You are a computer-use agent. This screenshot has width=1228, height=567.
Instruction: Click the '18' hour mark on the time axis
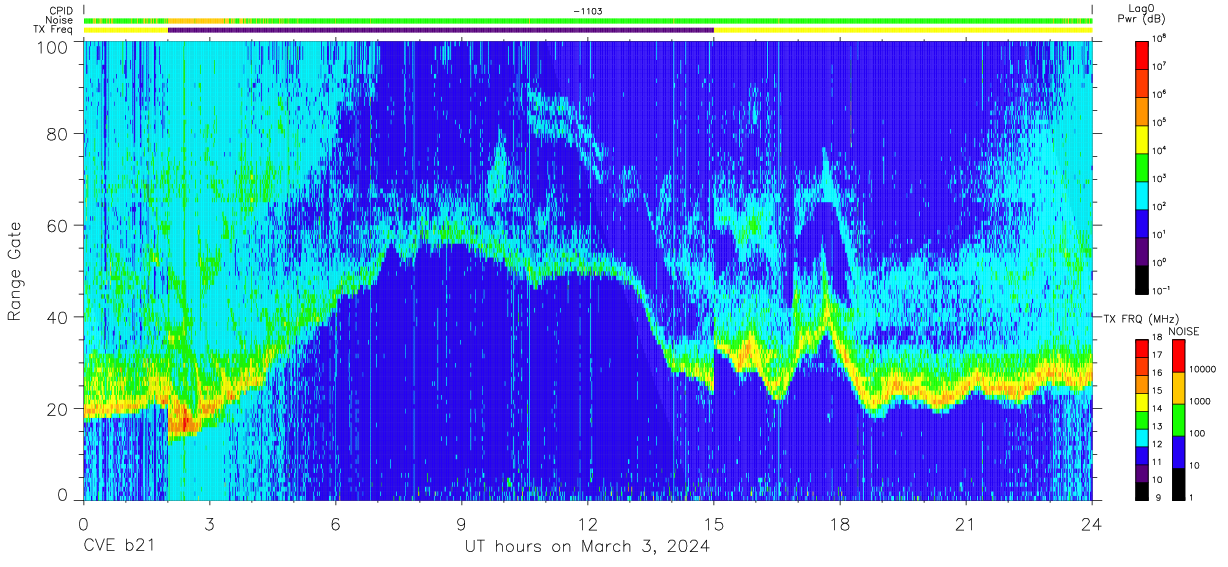click(x=840, y=523)
